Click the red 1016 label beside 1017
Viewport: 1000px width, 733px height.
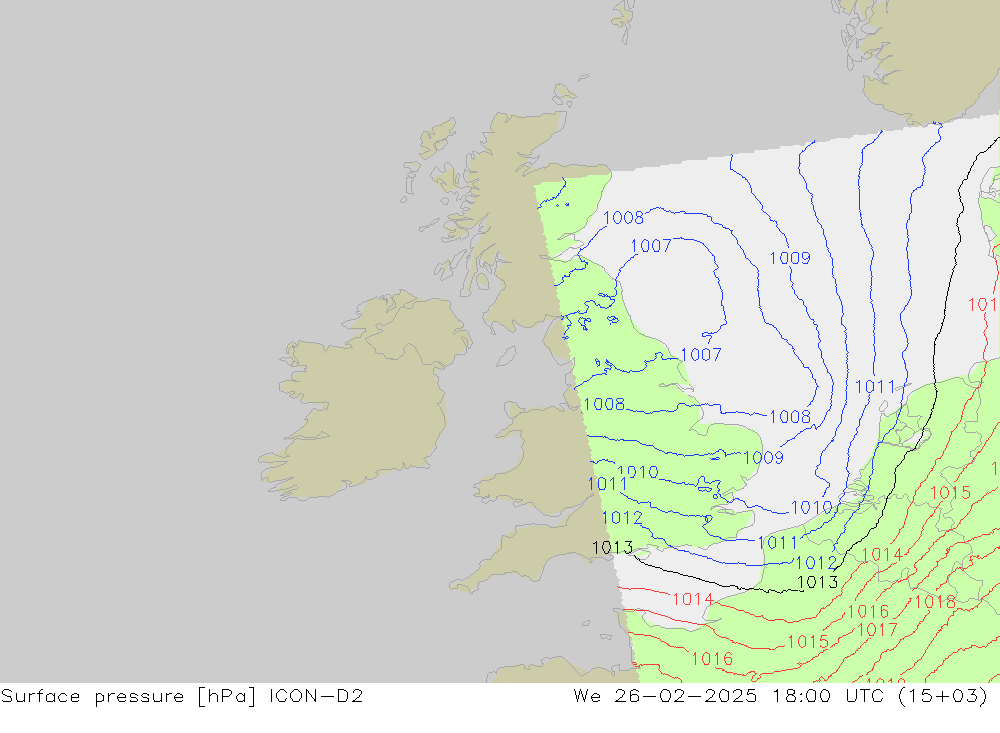pos(868,612)
